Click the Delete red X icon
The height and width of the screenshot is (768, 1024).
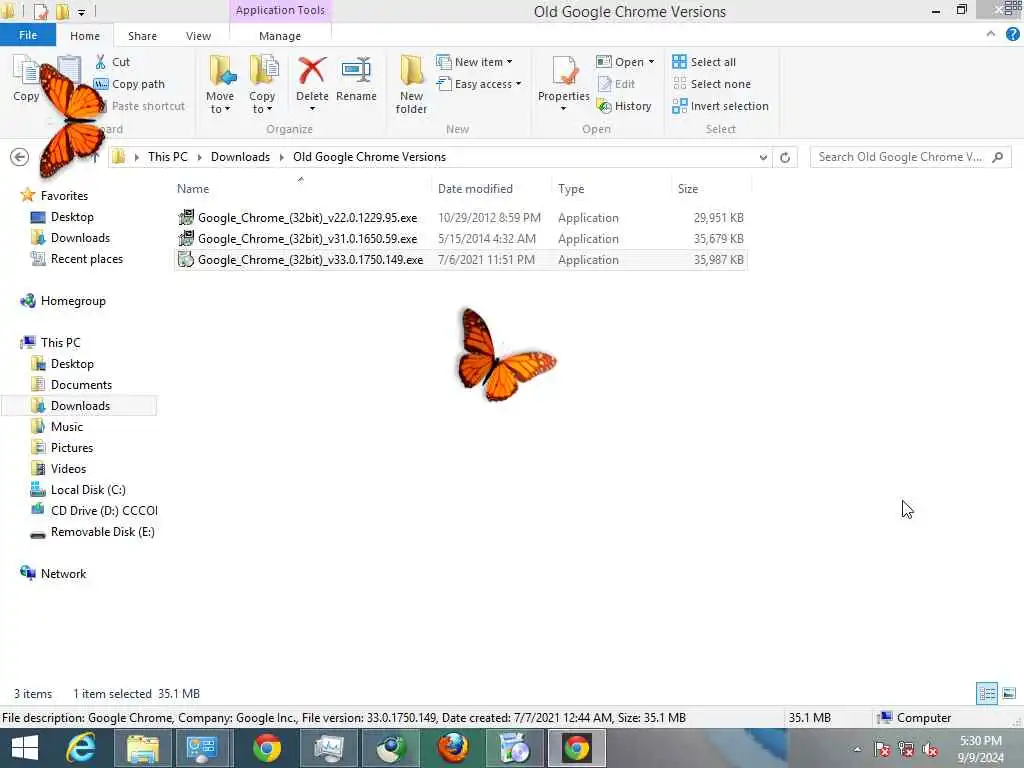pyautogui.click(x=312, y=71)
